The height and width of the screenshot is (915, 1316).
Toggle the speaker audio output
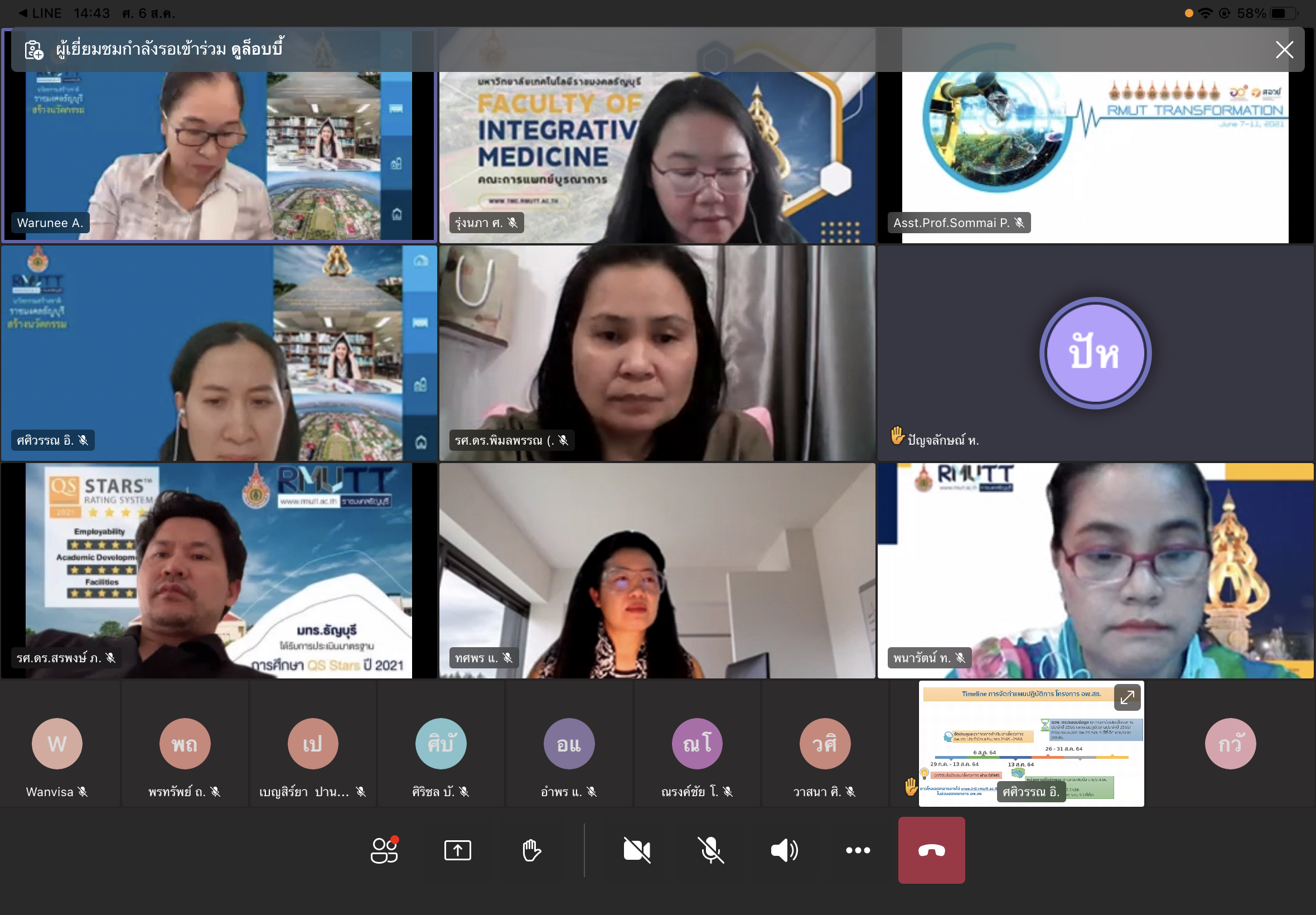(785, 850)
